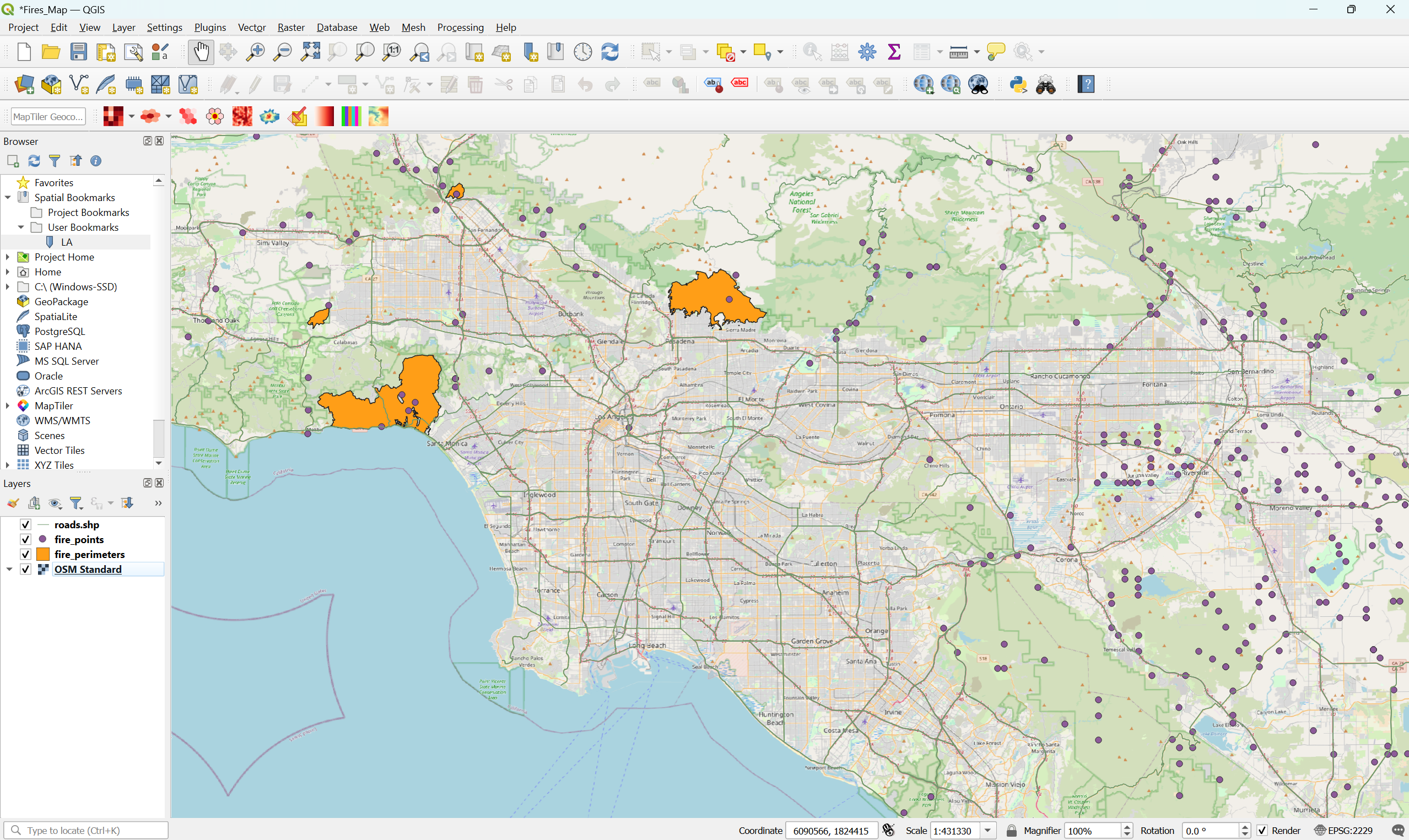Click the Coordinate input field
The width and height of the screenshot is (1409, 840).
[x=832, y=831]
